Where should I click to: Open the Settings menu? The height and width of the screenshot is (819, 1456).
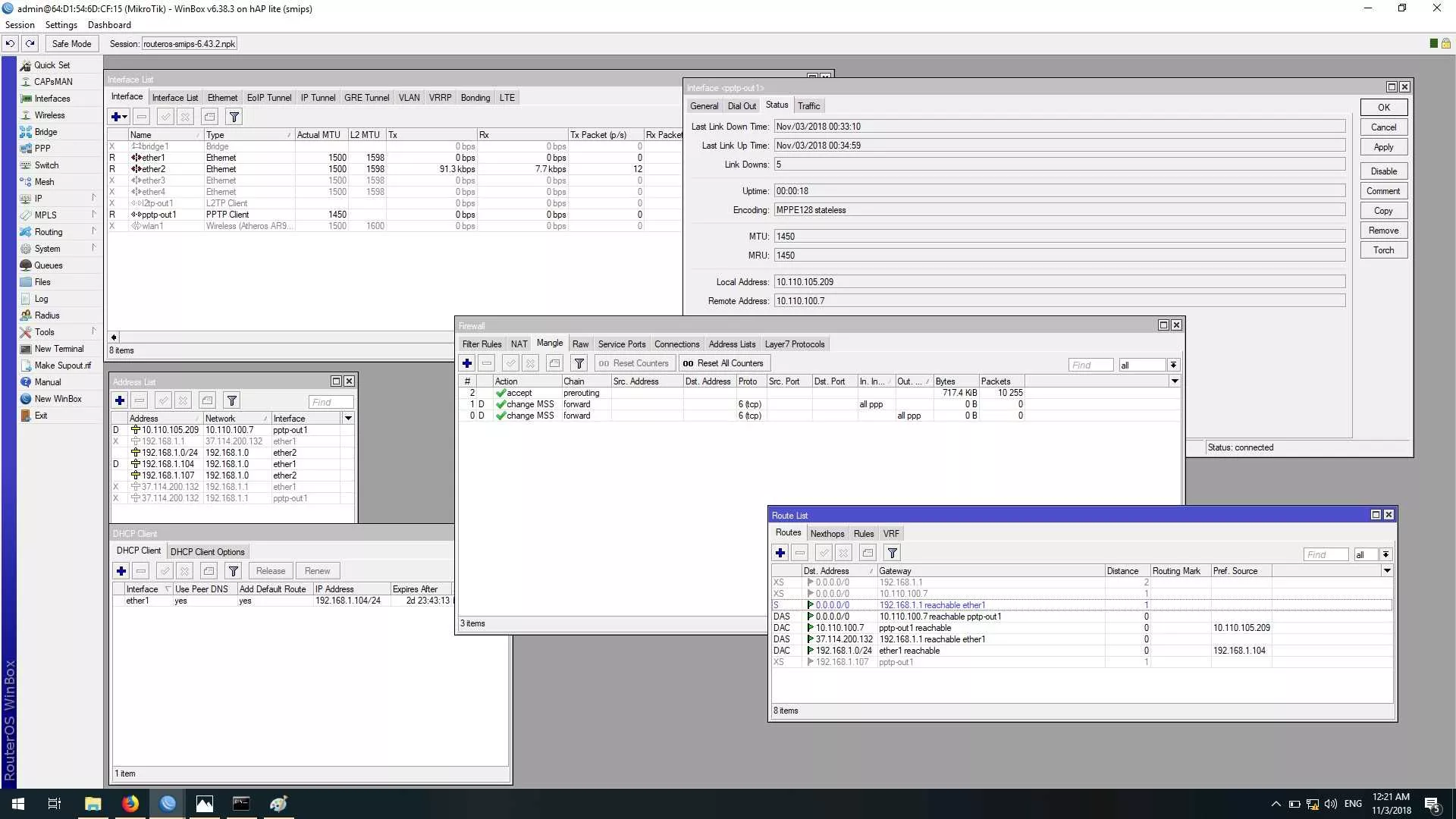click(61, 25)
